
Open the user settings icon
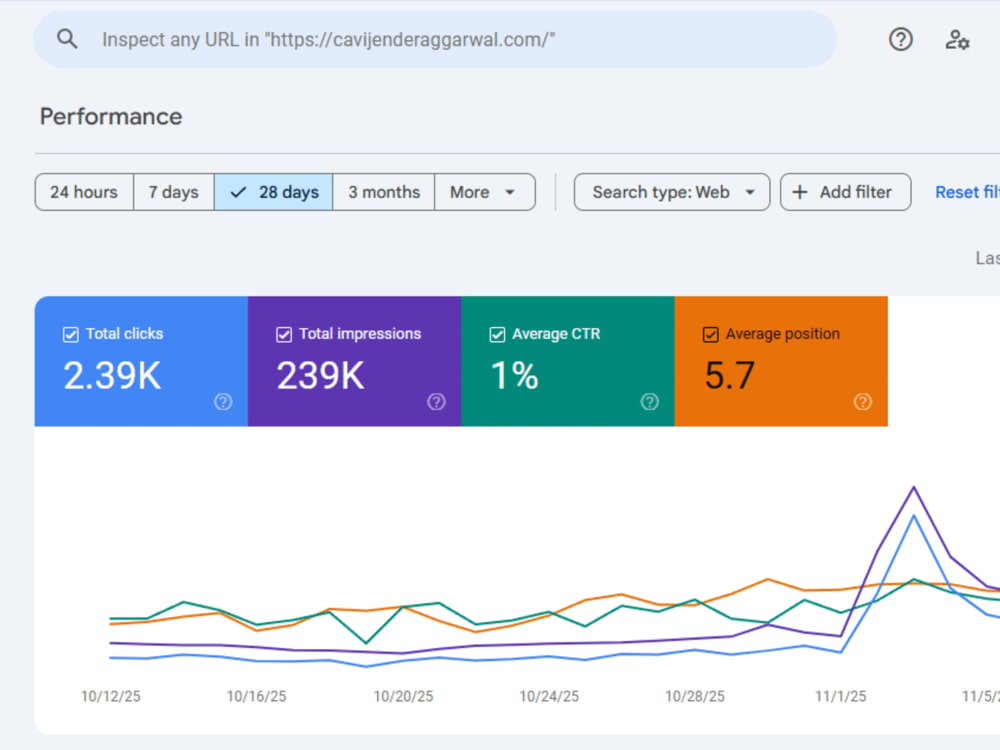point(957,40)
